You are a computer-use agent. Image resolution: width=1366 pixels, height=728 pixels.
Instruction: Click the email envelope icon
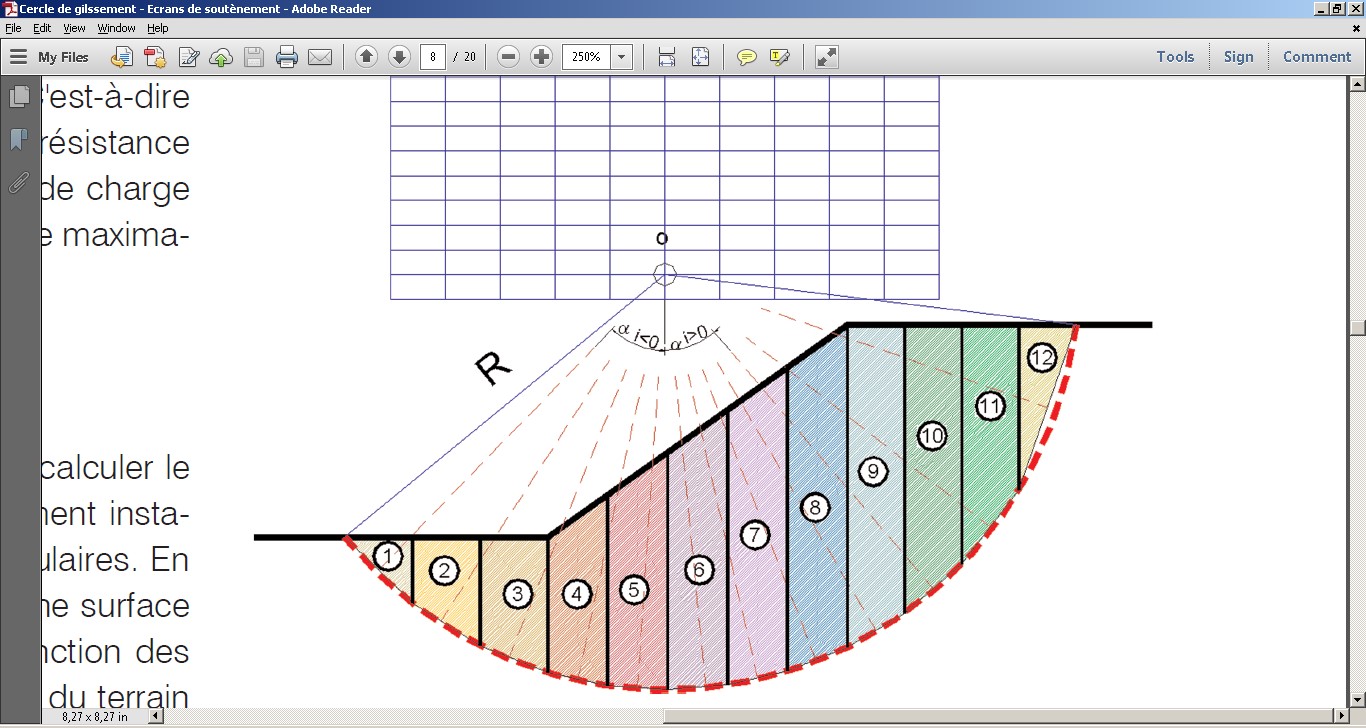[x=320, y=57]
